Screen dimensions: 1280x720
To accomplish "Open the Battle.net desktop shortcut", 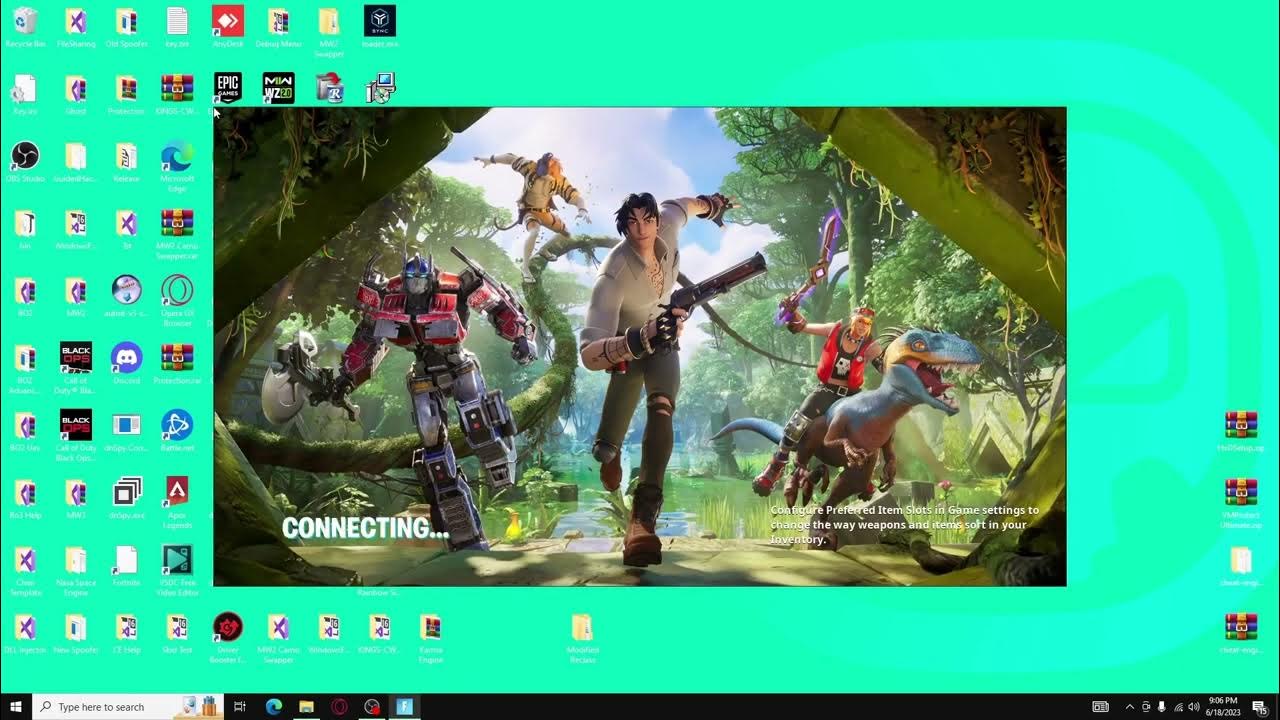I will 177,431.
